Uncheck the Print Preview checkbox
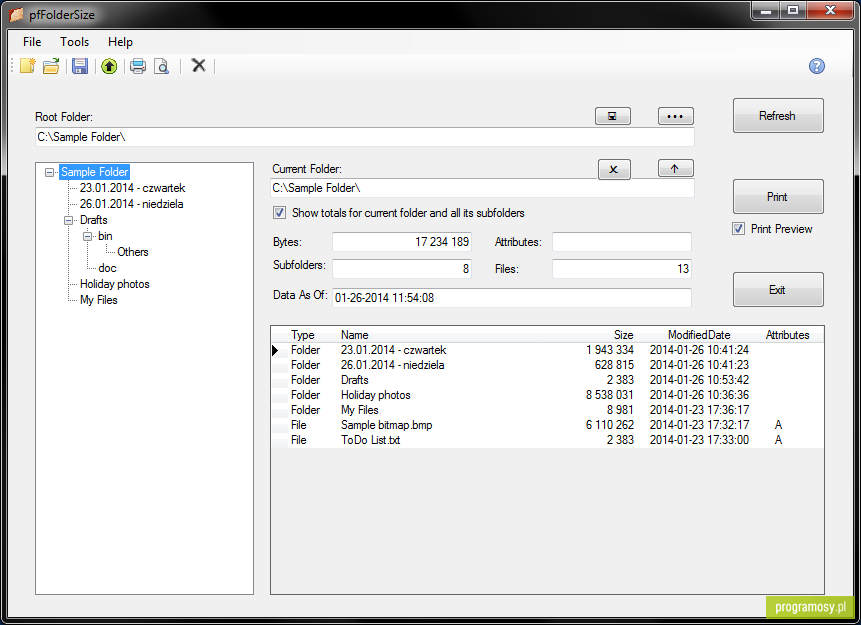Screen dimensions: 861x625 (739, 228)
